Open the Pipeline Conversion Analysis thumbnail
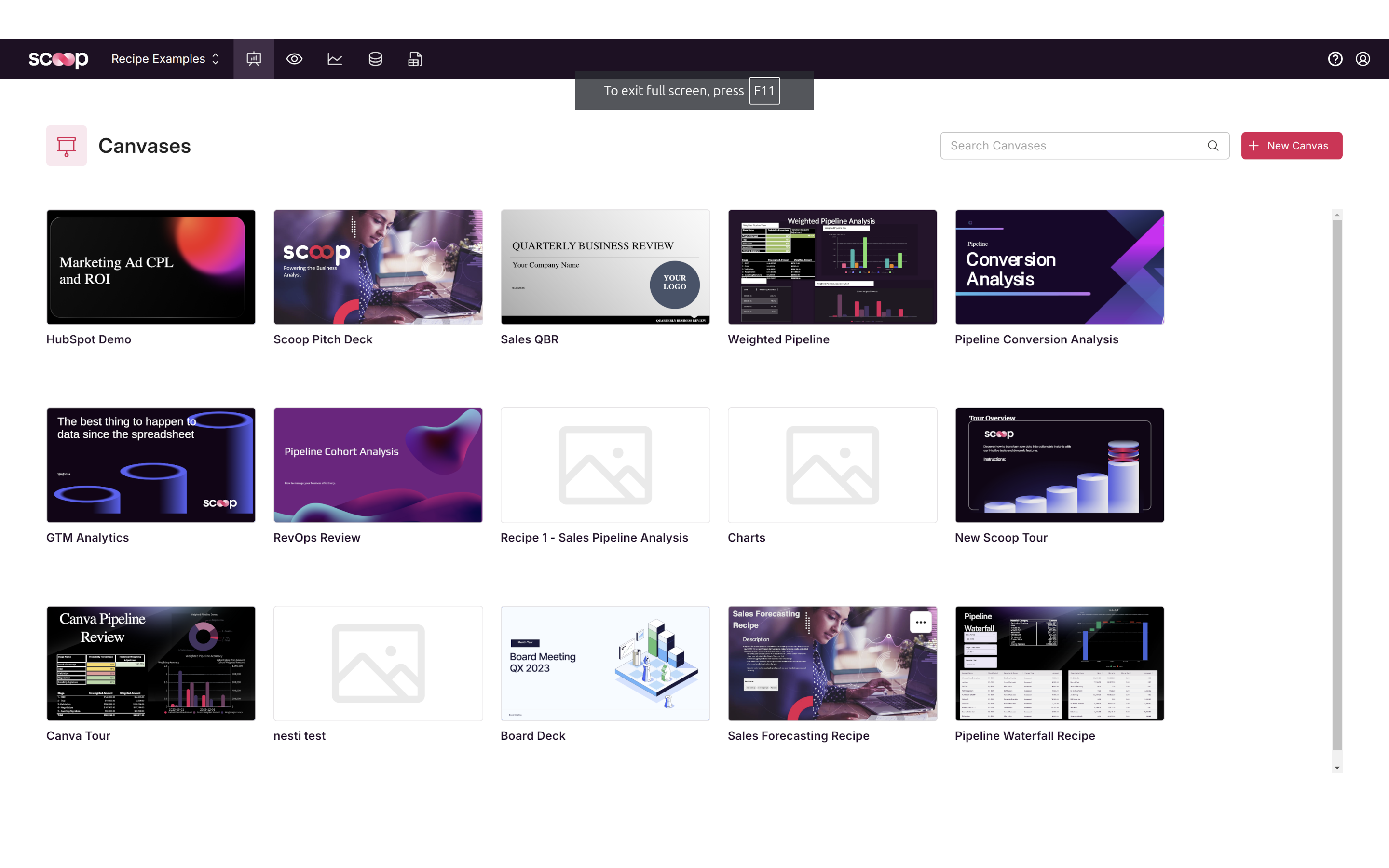 [x=1060, y=267]
